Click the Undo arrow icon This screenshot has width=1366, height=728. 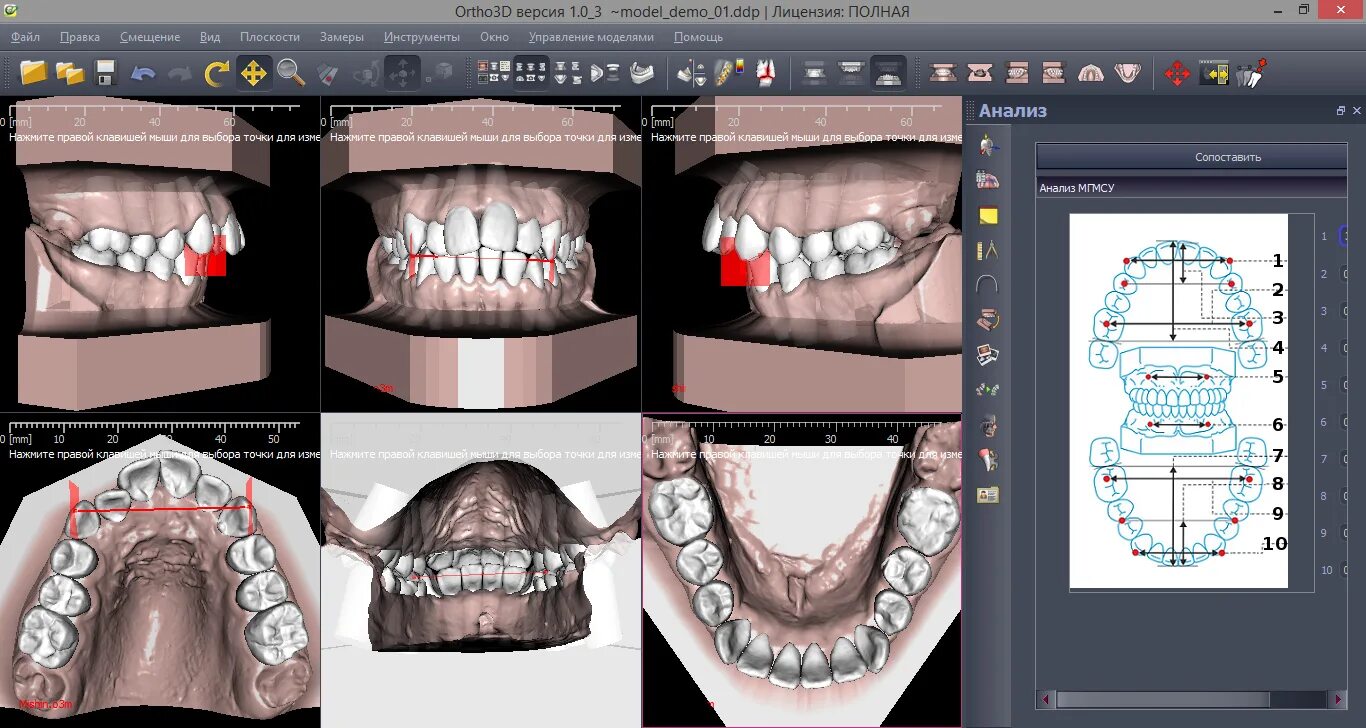point(143,72)
